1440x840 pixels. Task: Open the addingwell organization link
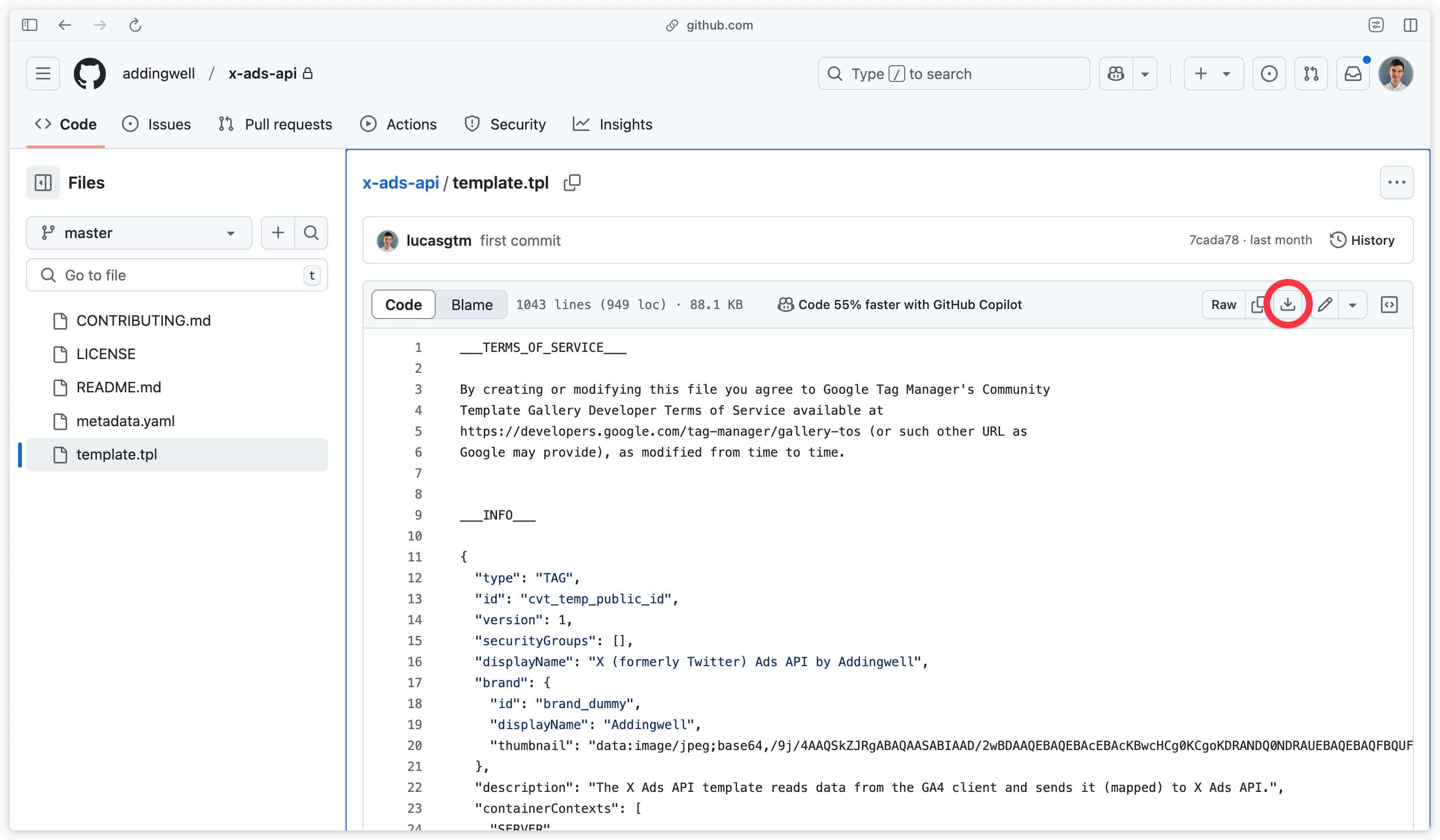click(158, 74)
